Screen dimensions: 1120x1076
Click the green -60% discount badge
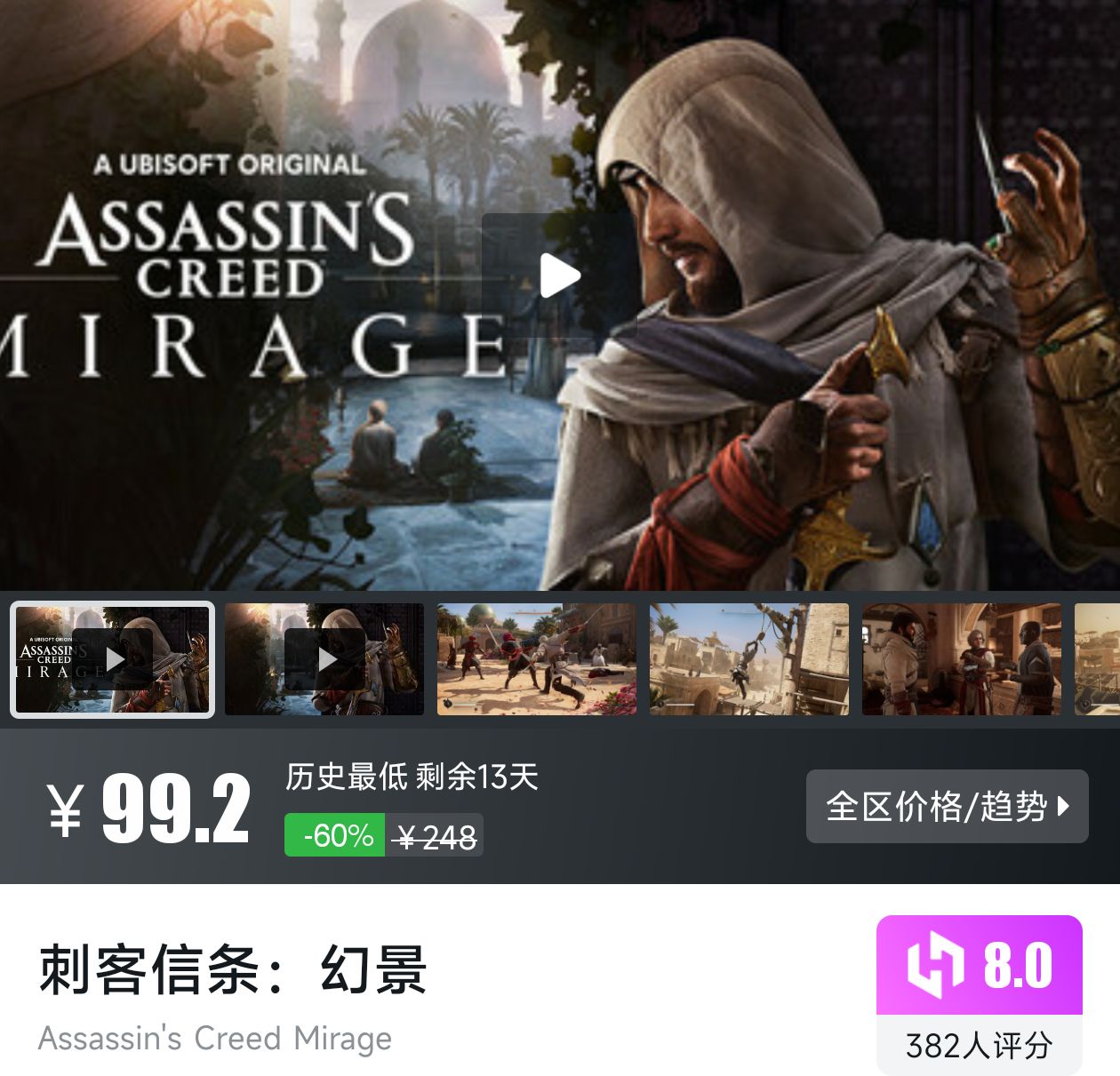tap(335, 835)
